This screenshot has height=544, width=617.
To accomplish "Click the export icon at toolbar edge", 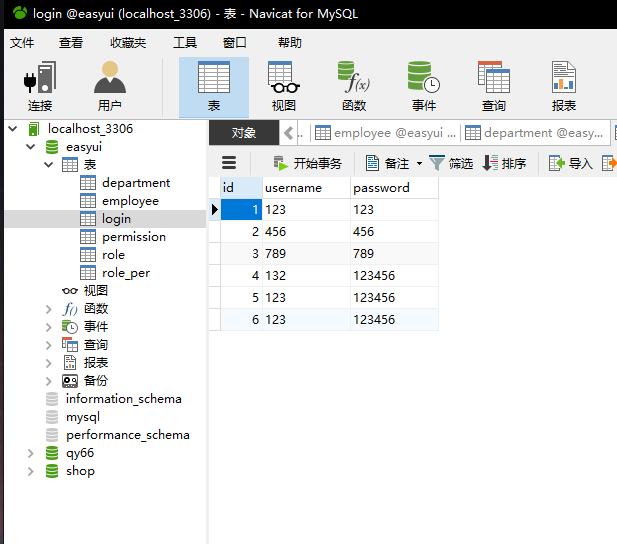I will click(609, 163).
